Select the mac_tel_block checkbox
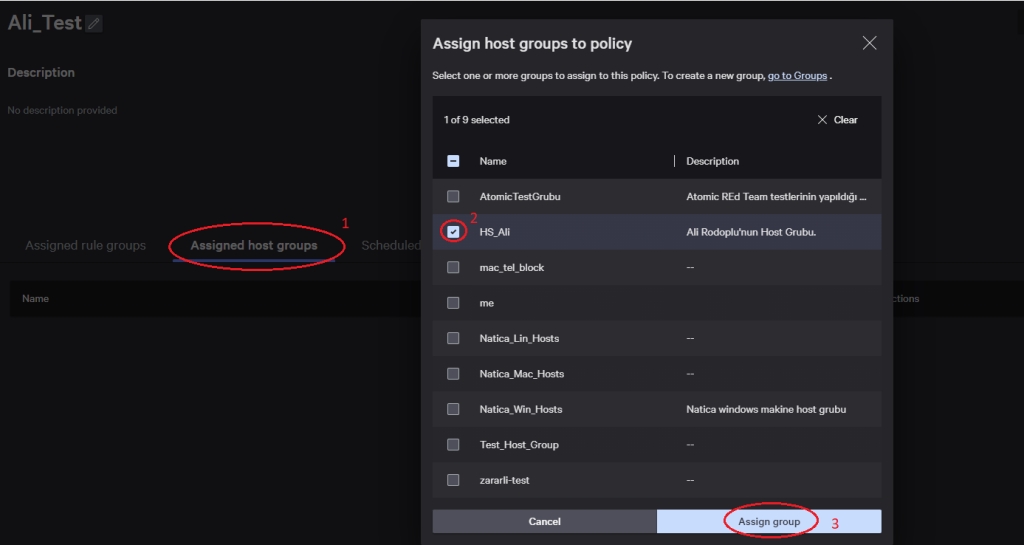 coord(453,268)
